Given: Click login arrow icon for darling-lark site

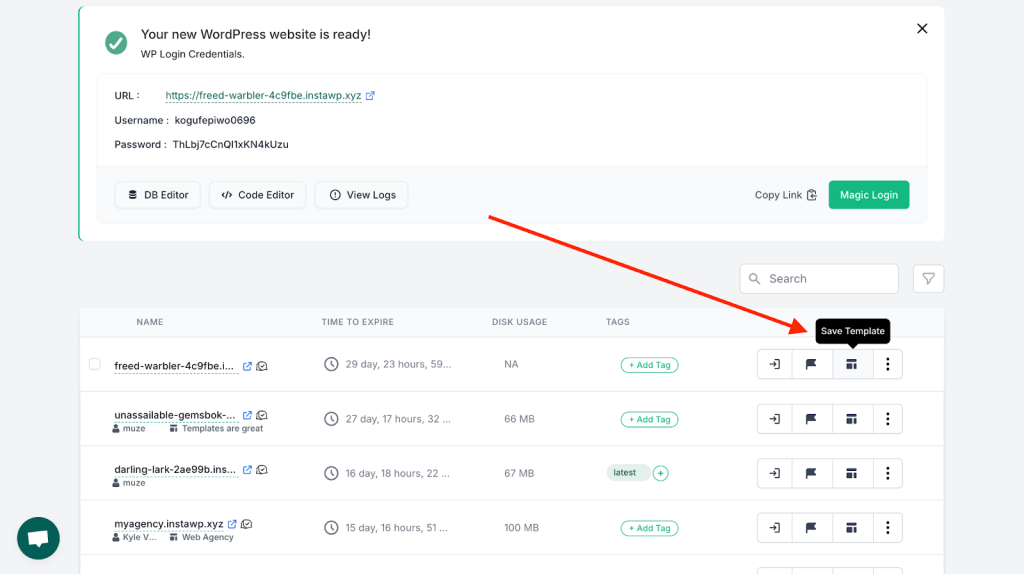Looking at the screenshot, I should [775, 473].
